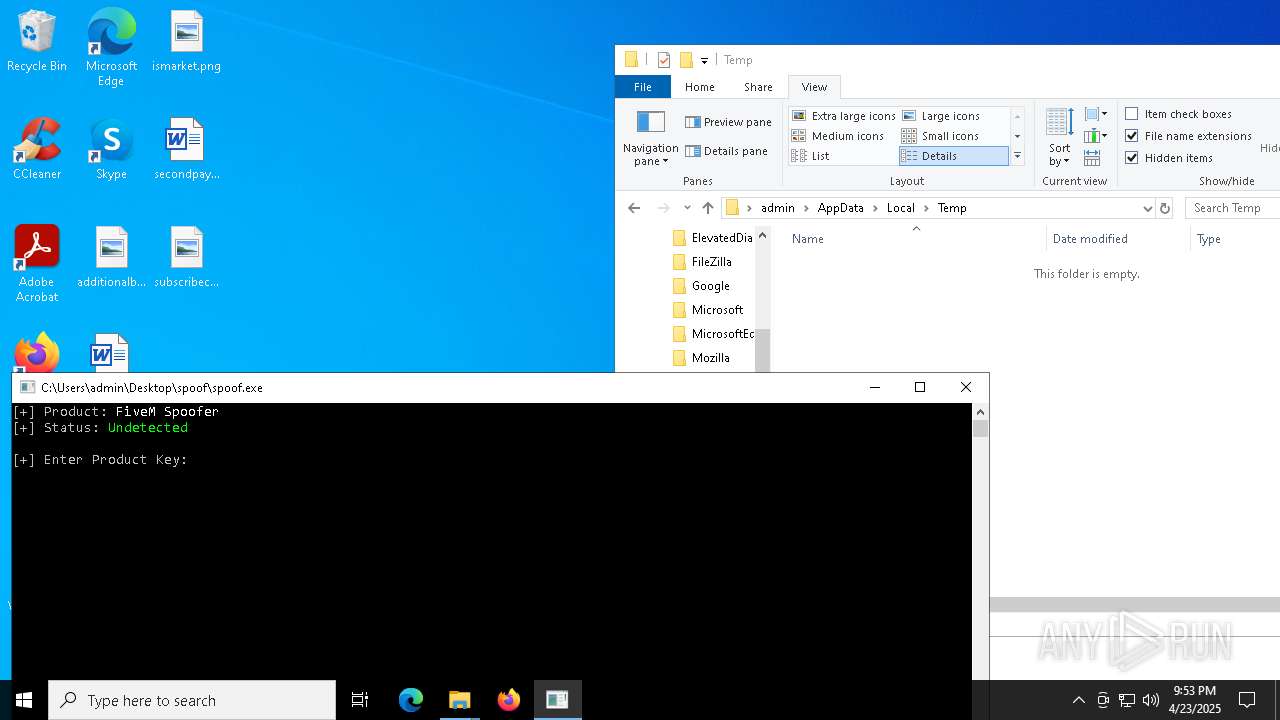Choose Medium icons layout
1280x720 pixels.
[x=838, y=136]
